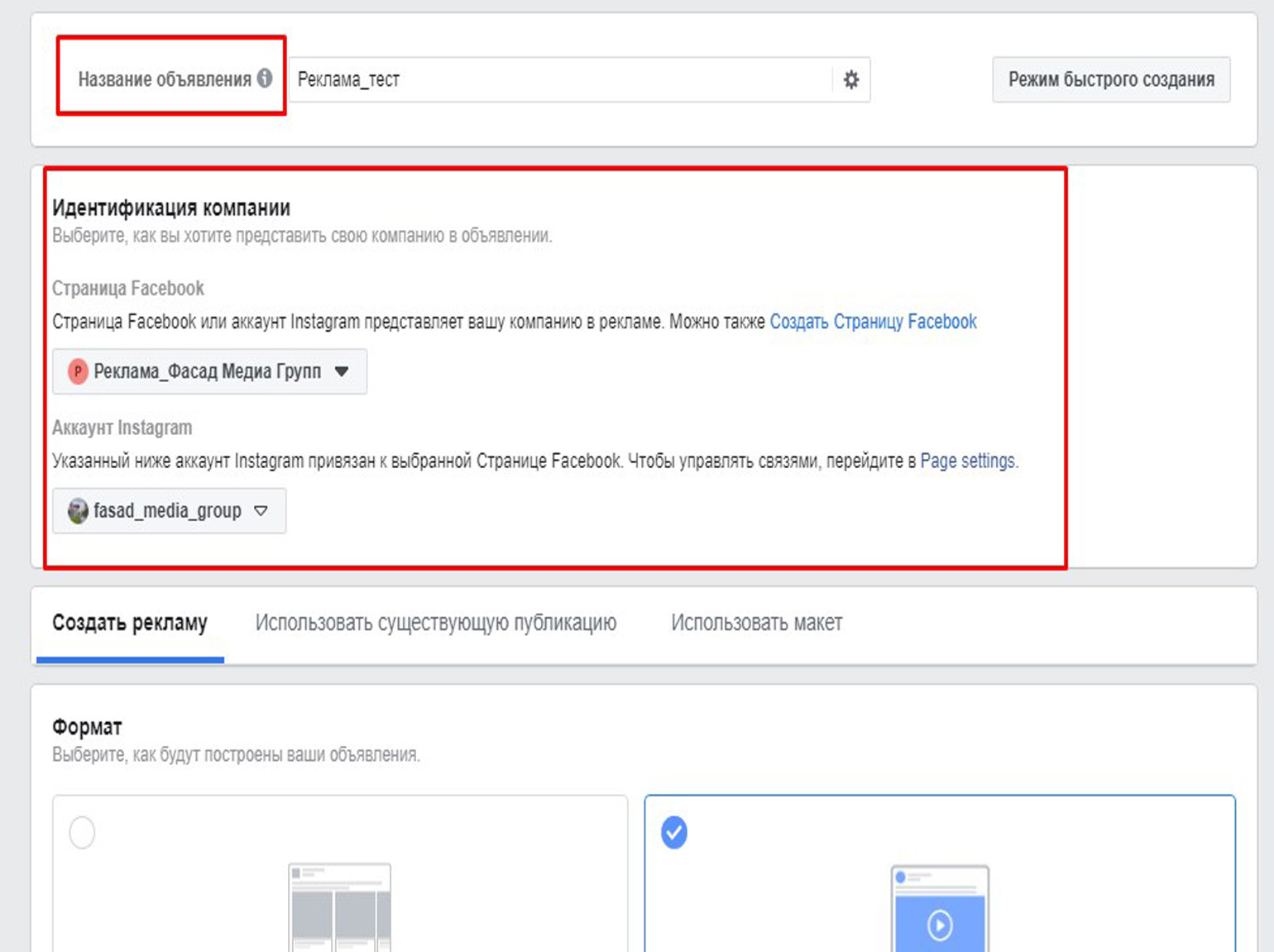The image size is (1274, 952).
Task: Open the fasad_media_group Instagram account dropdown
Action: [168, 511]
